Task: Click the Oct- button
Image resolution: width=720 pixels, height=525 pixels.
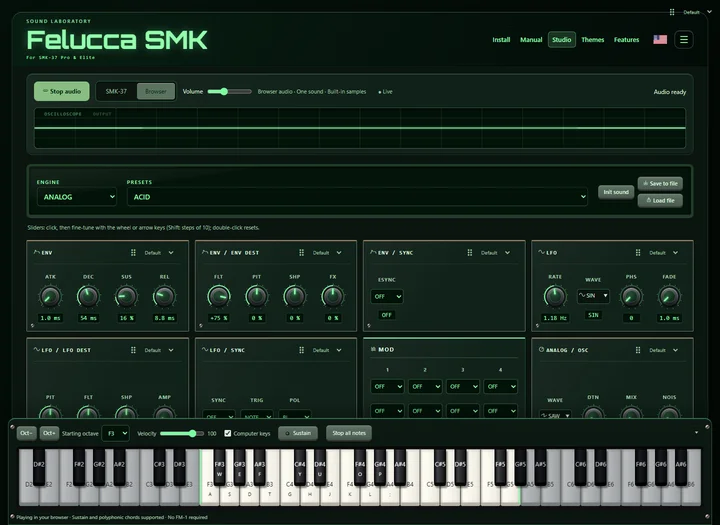Action: click(x=27, y=433)
